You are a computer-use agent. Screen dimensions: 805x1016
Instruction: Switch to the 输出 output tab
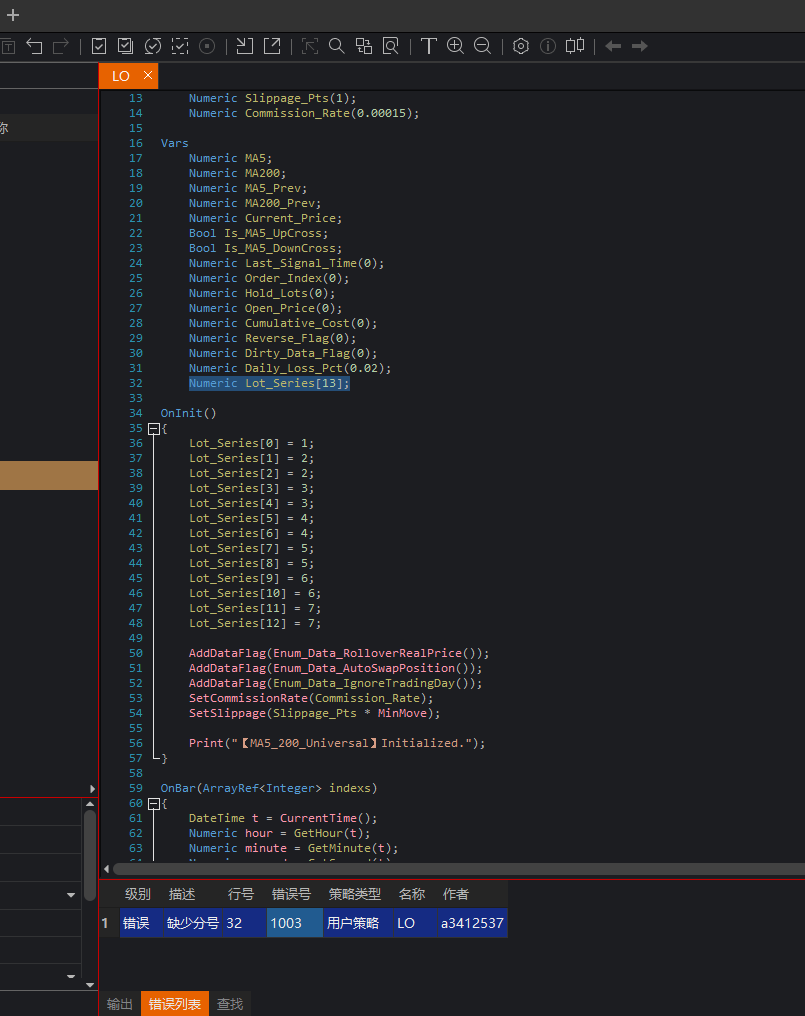pos(120,1004)
